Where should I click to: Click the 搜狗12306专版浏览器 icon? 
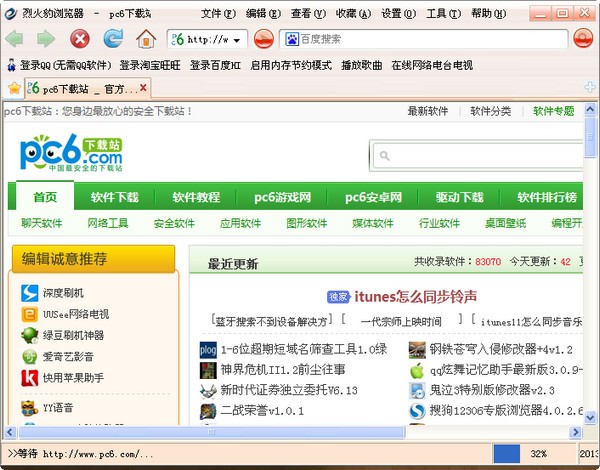(417, 411)
